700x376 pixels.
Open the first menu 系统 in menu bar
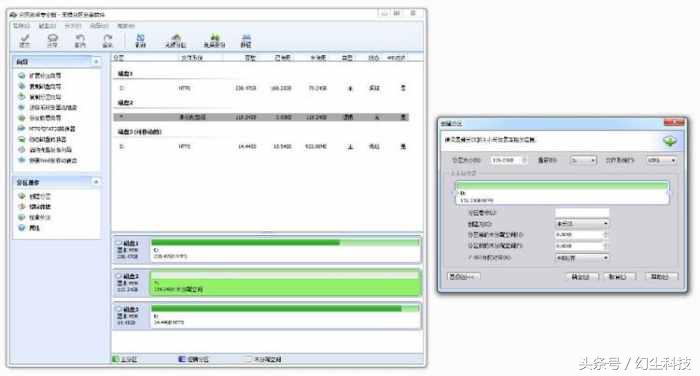(x=21, y=26)
